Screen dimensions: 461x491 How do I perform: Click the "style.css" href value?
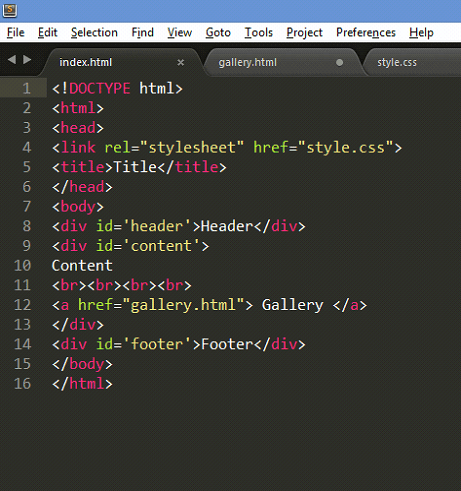[x=346, y=148]
